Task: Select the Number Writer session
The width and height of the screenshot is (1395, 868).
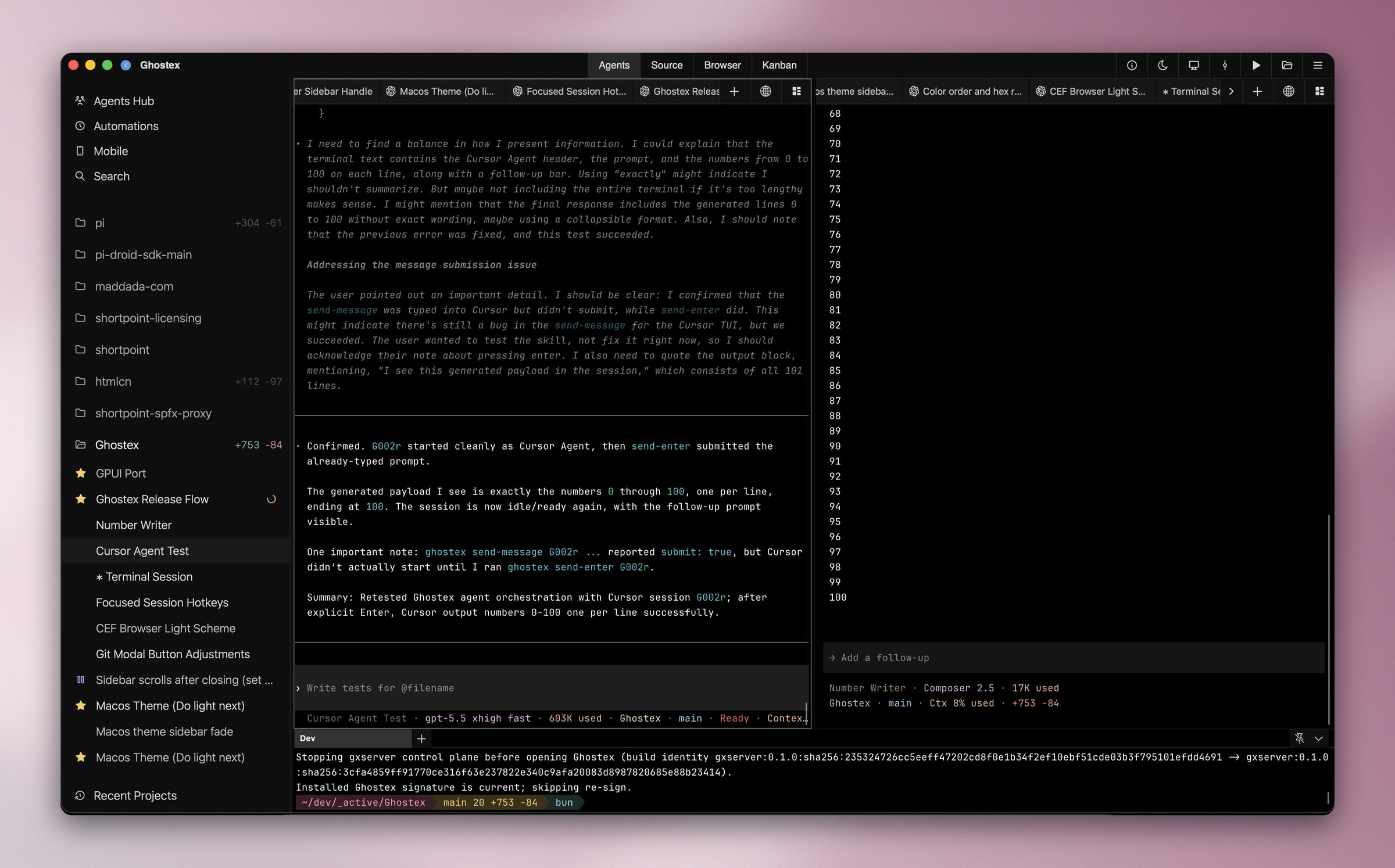Action: click(x=175, y=525)
